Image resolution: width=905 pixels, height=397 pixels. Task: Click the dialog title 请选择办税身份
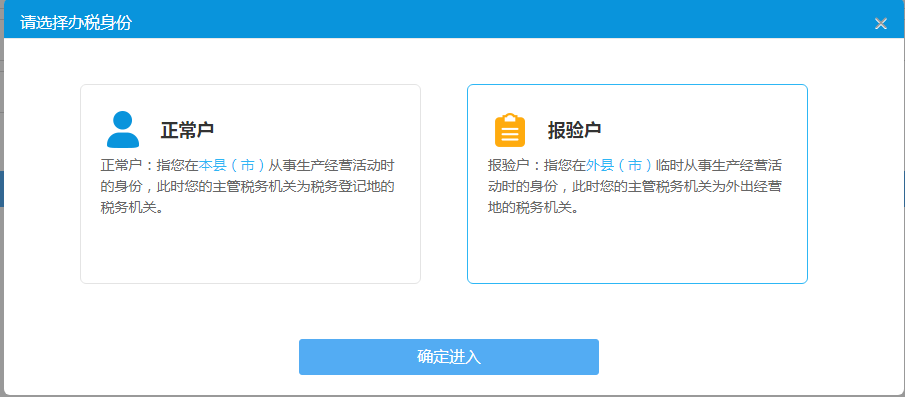76,23
